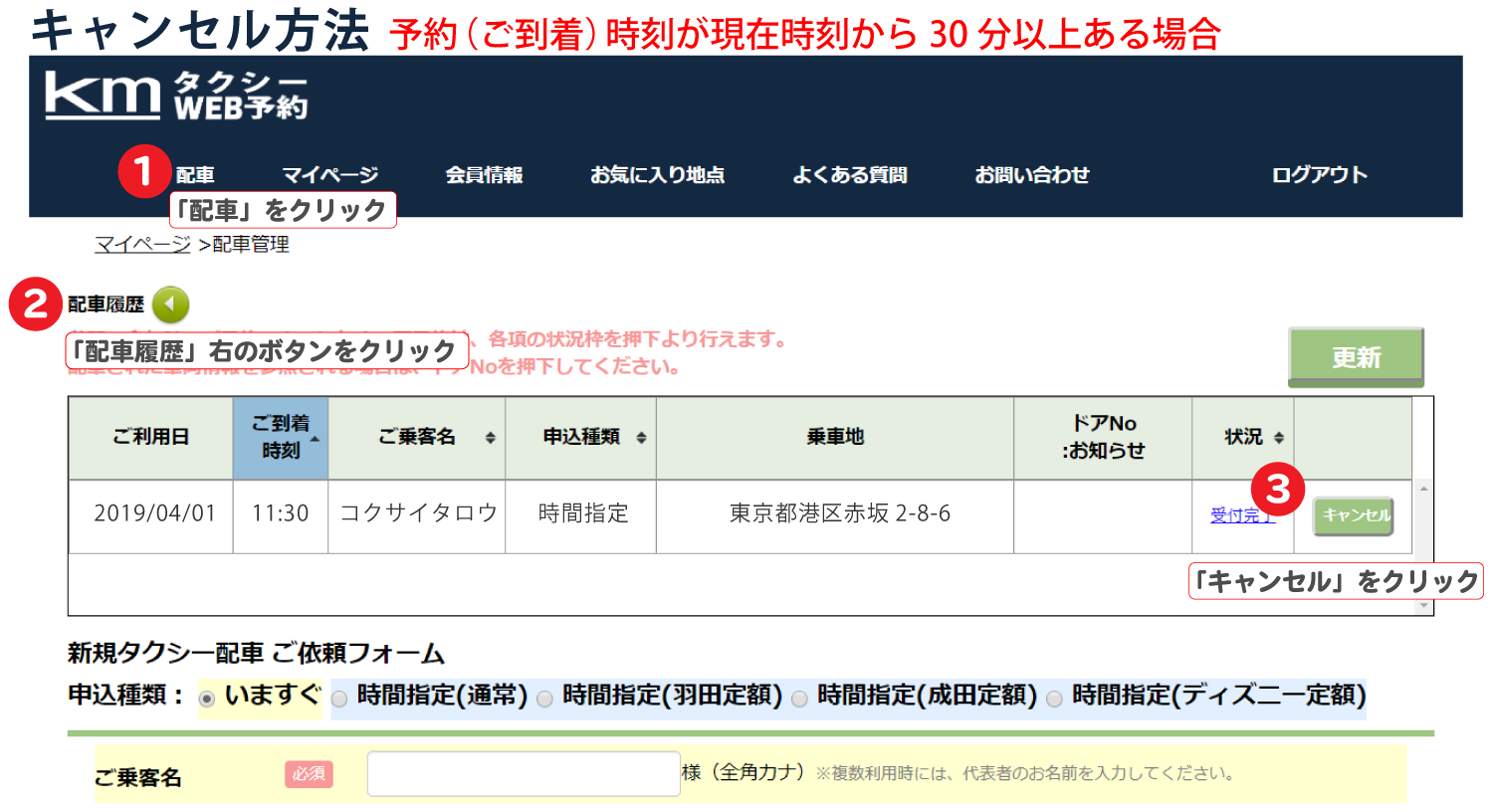Click the ご乗客名 input field

coord(524,773)
